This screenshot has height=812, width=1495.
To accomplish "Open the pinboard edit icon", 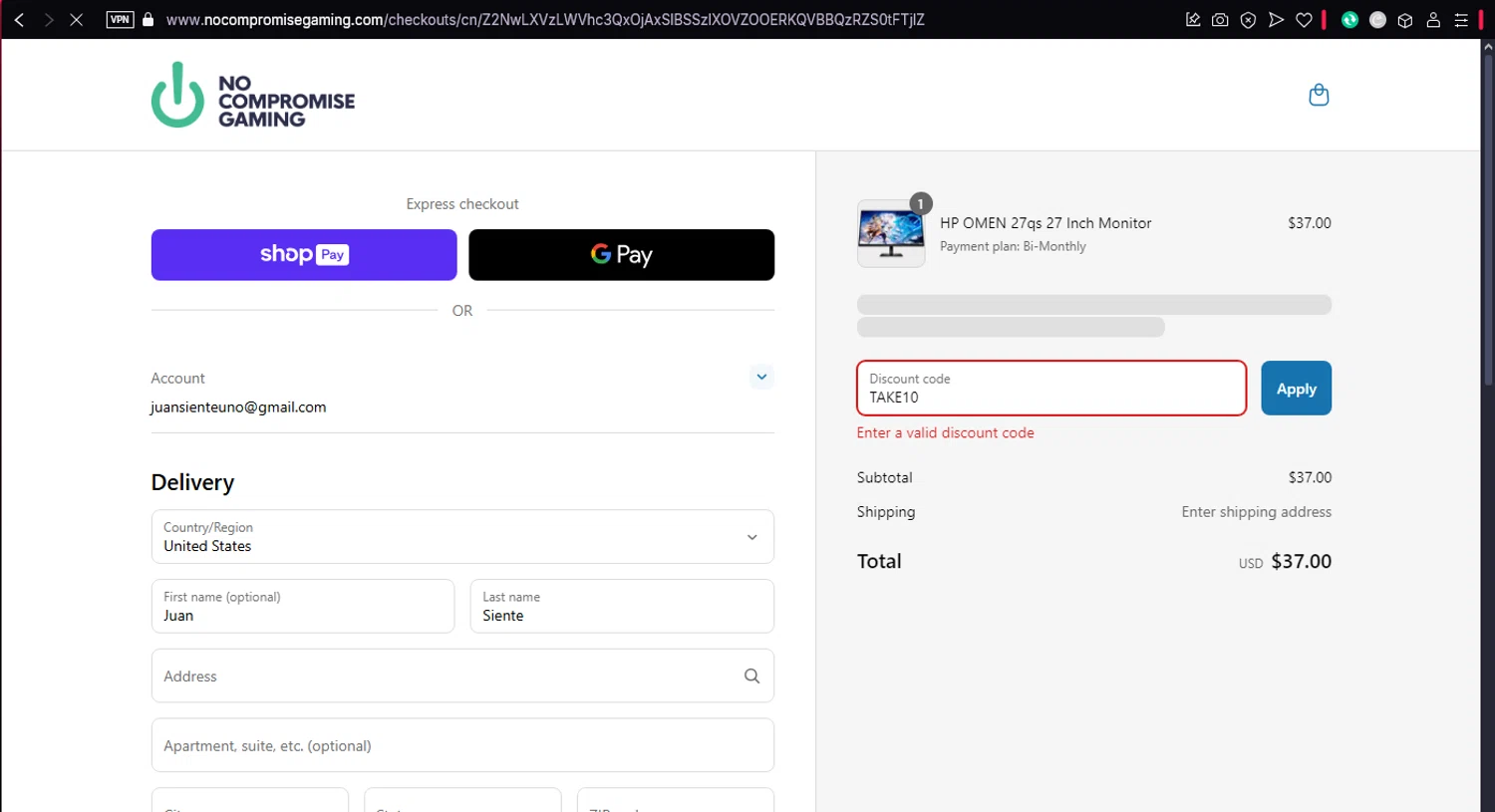I will 1192,20.
